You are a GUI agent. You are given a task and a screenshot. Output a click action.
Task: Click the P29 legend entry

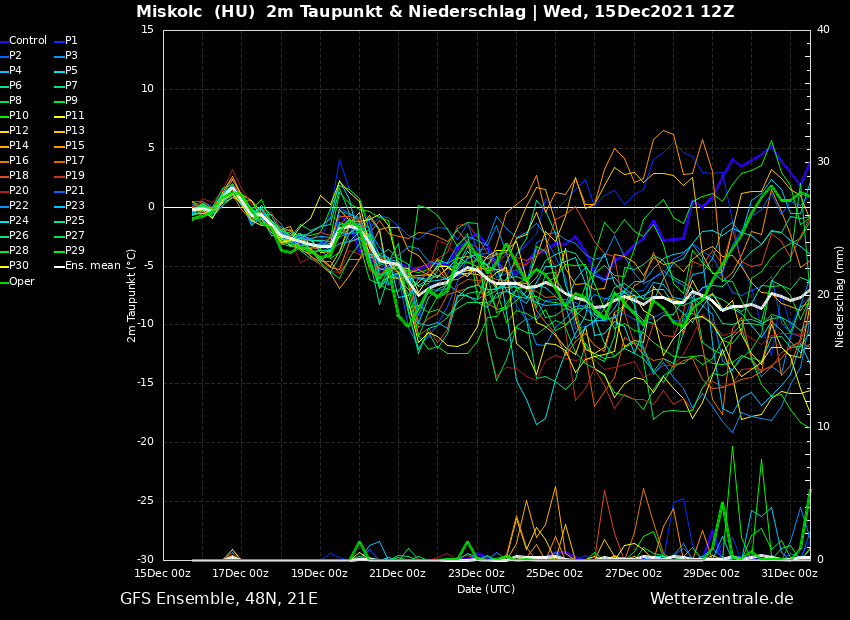(x=75, y=251)
